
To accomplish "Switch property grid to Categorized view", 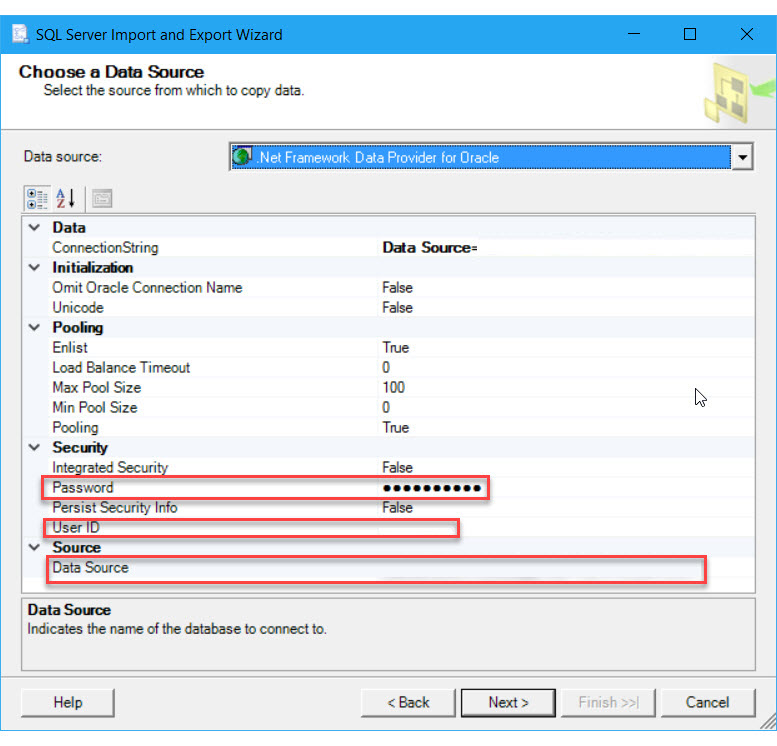I will click(37, 199).
